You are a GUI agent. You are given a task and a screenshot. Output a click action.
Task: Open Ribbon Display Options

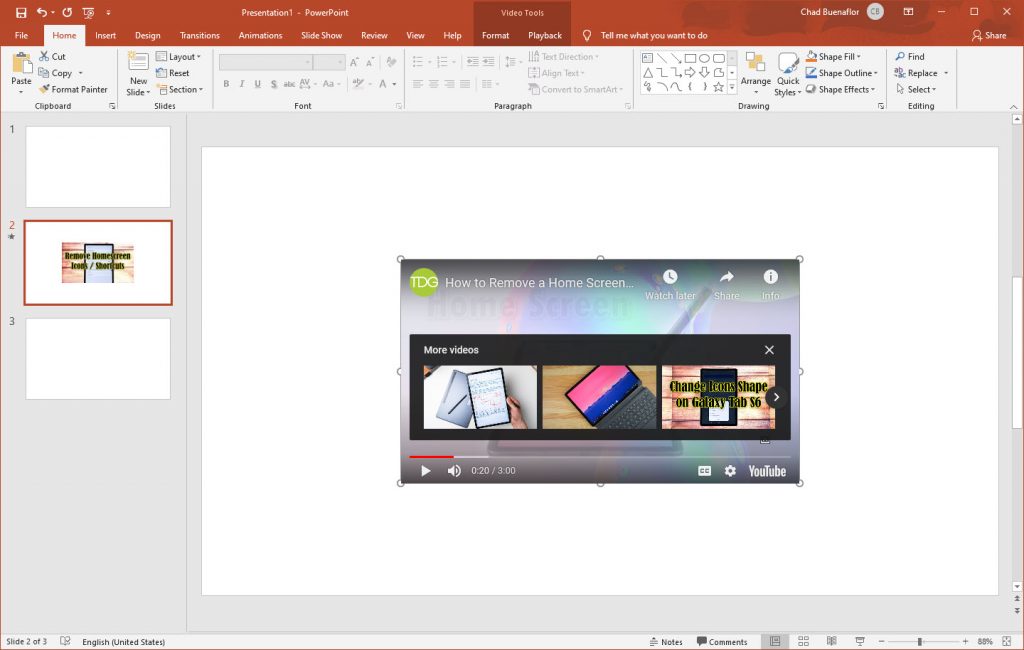(908, 12)
